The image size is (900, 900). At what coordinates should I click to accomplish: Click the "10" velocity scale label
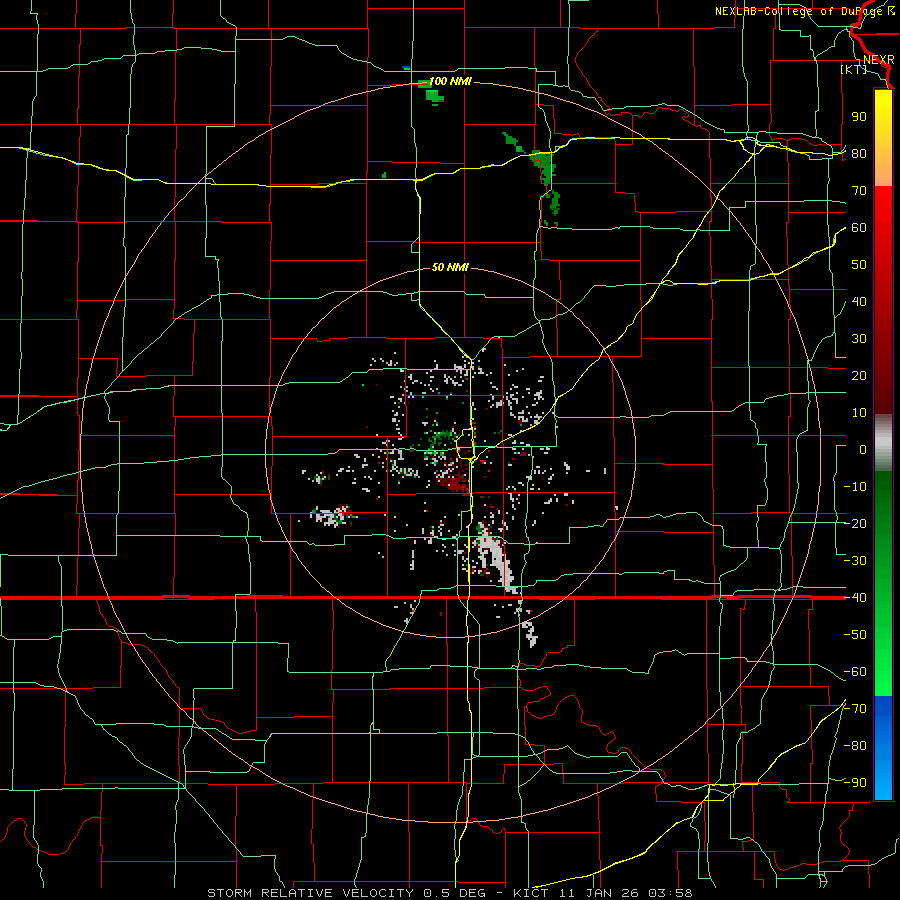[859, 413]
